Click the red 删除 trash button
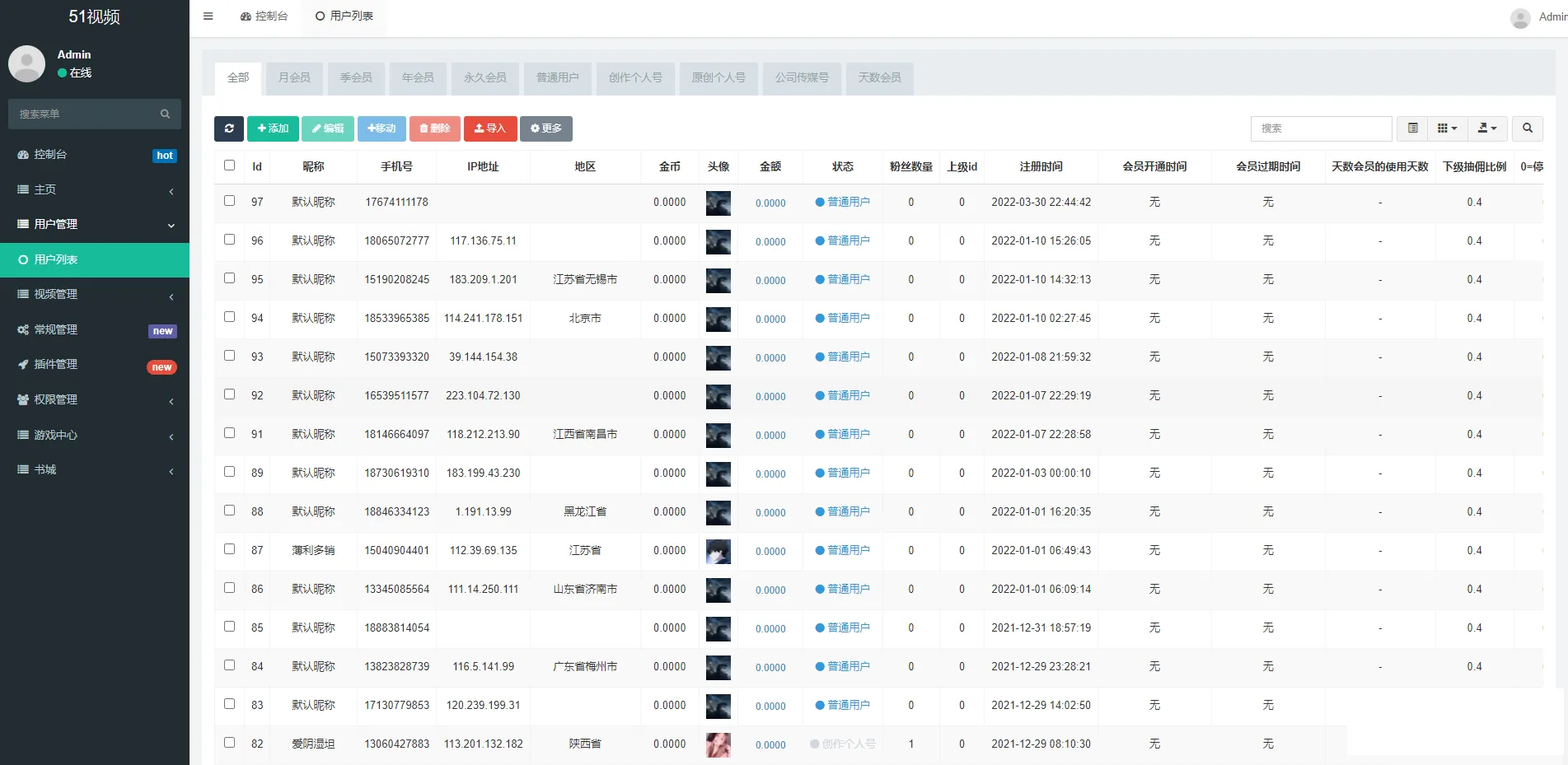This screenshot has height=765, width=1568. click(434, 128)
